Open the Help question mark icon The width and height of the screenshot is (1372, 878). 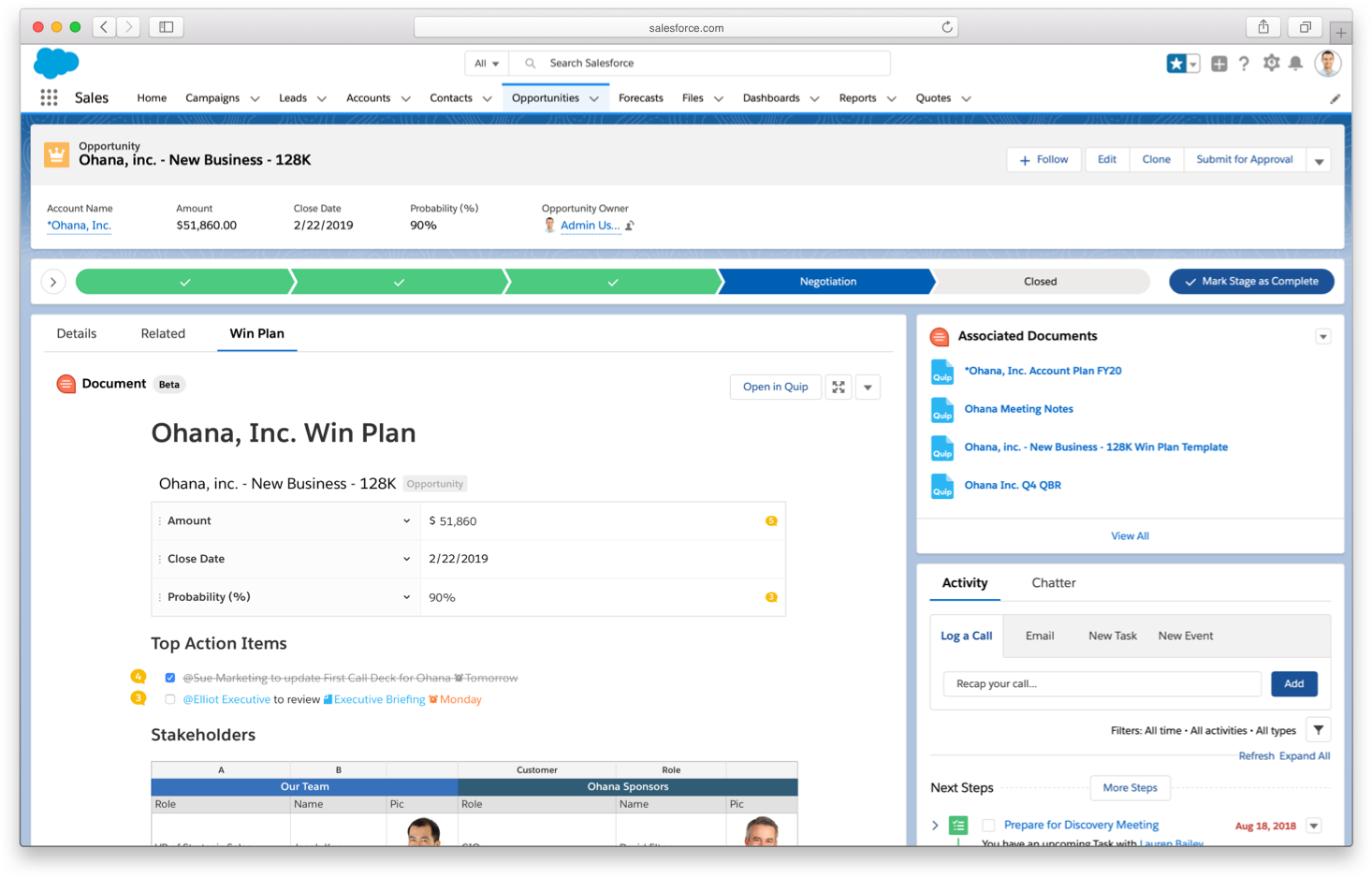click(1244, 64)
